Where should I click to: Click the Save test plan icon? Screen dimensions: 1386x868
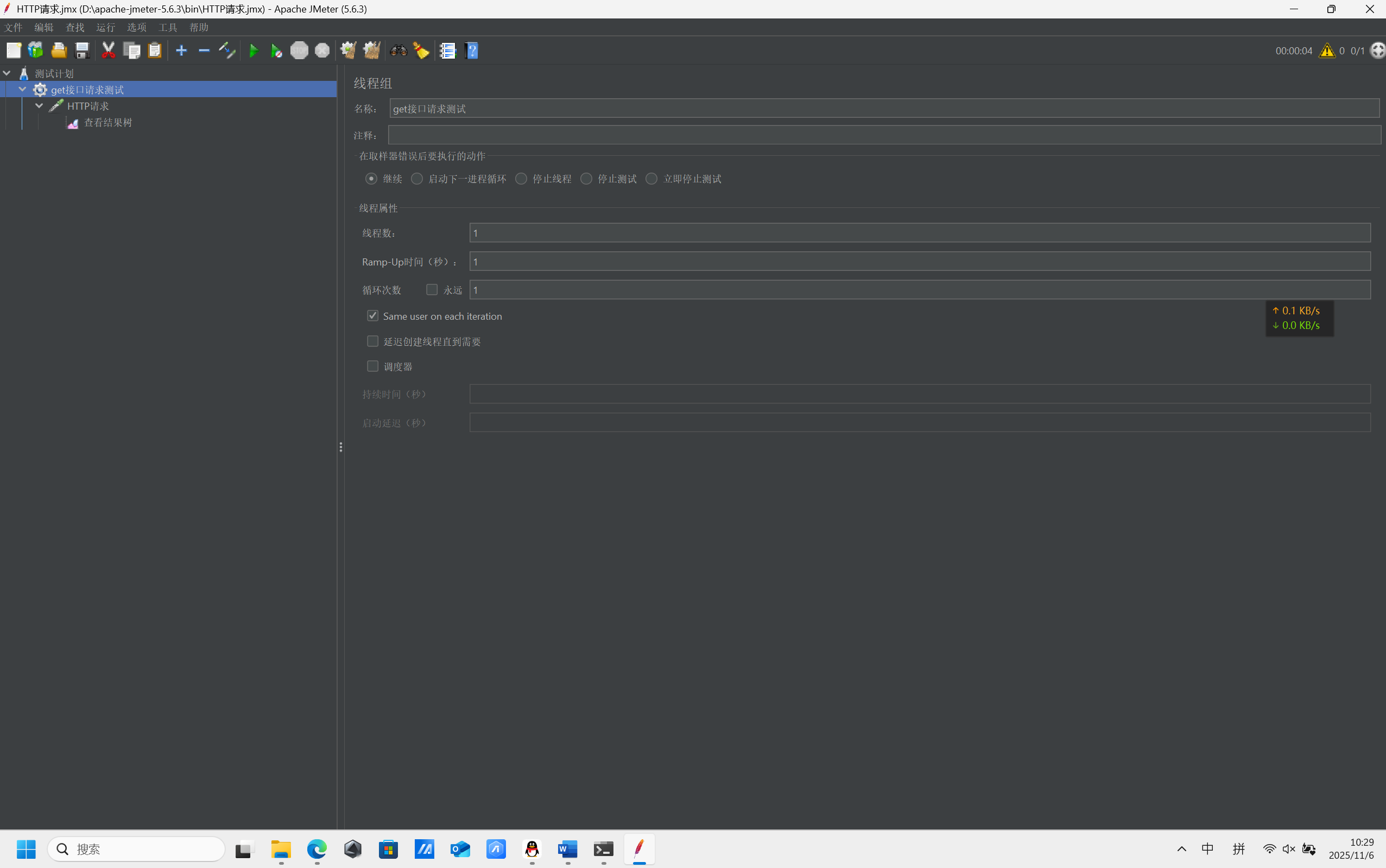click(82, 50)
